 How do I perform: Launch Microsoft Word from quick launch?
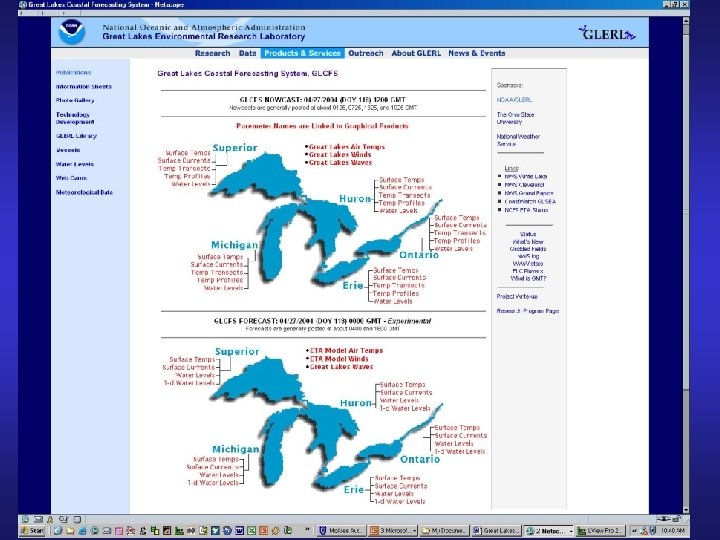click(x=240, y=530)
